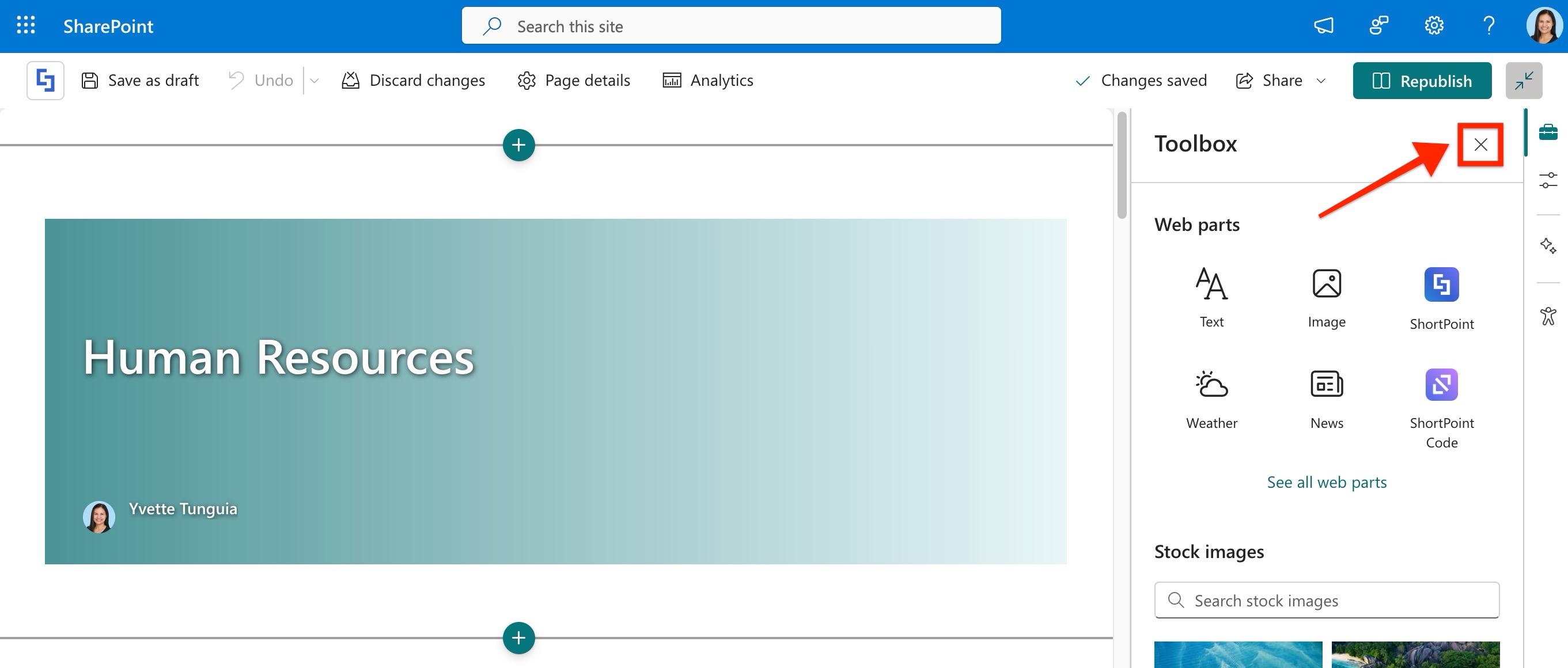Click the ShortPoint logo in the command bar
The height and width of the screenshot is (668, 1568).
coord(46,80)
